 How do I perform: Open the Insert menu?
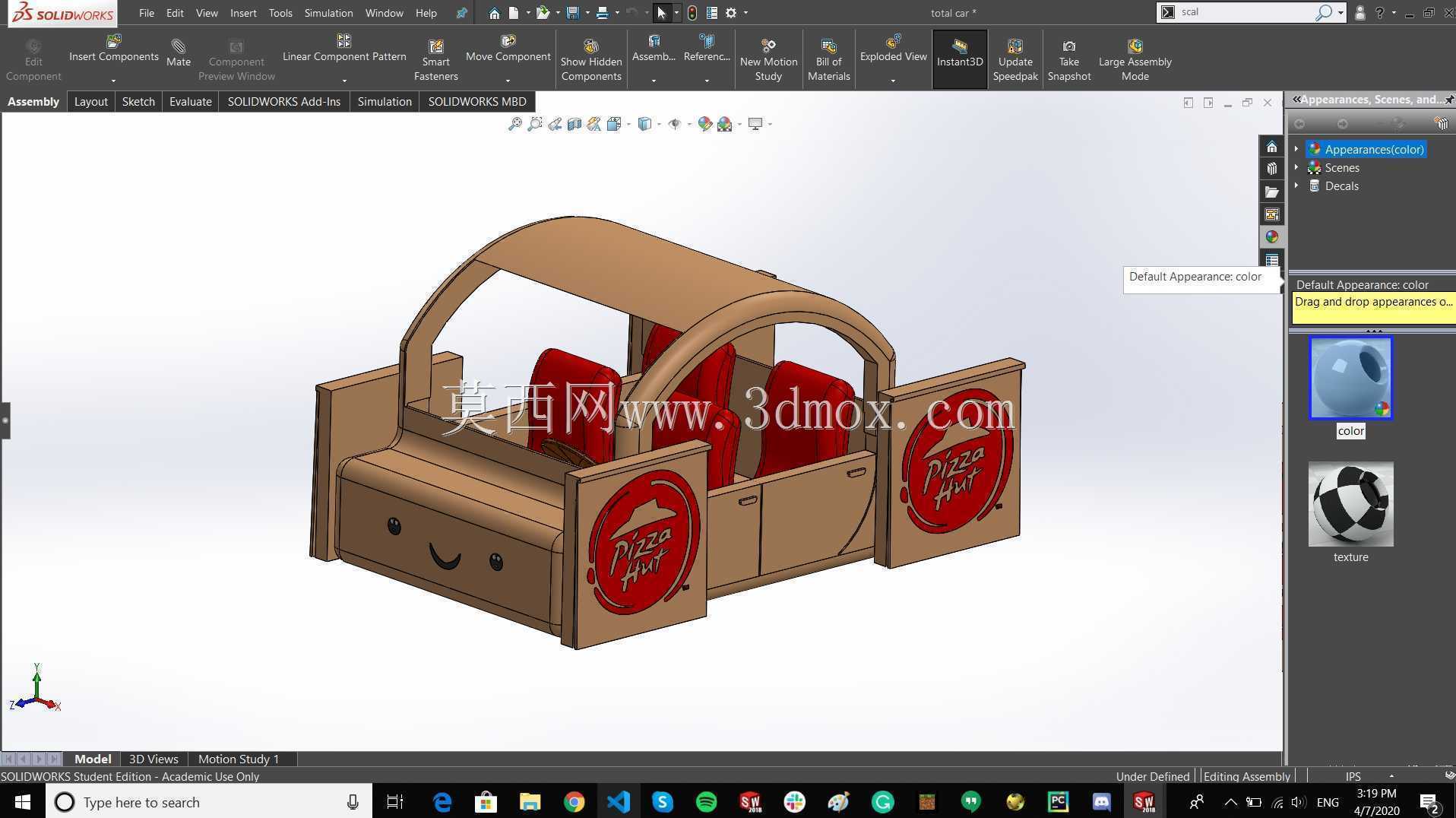click(243, 13)
